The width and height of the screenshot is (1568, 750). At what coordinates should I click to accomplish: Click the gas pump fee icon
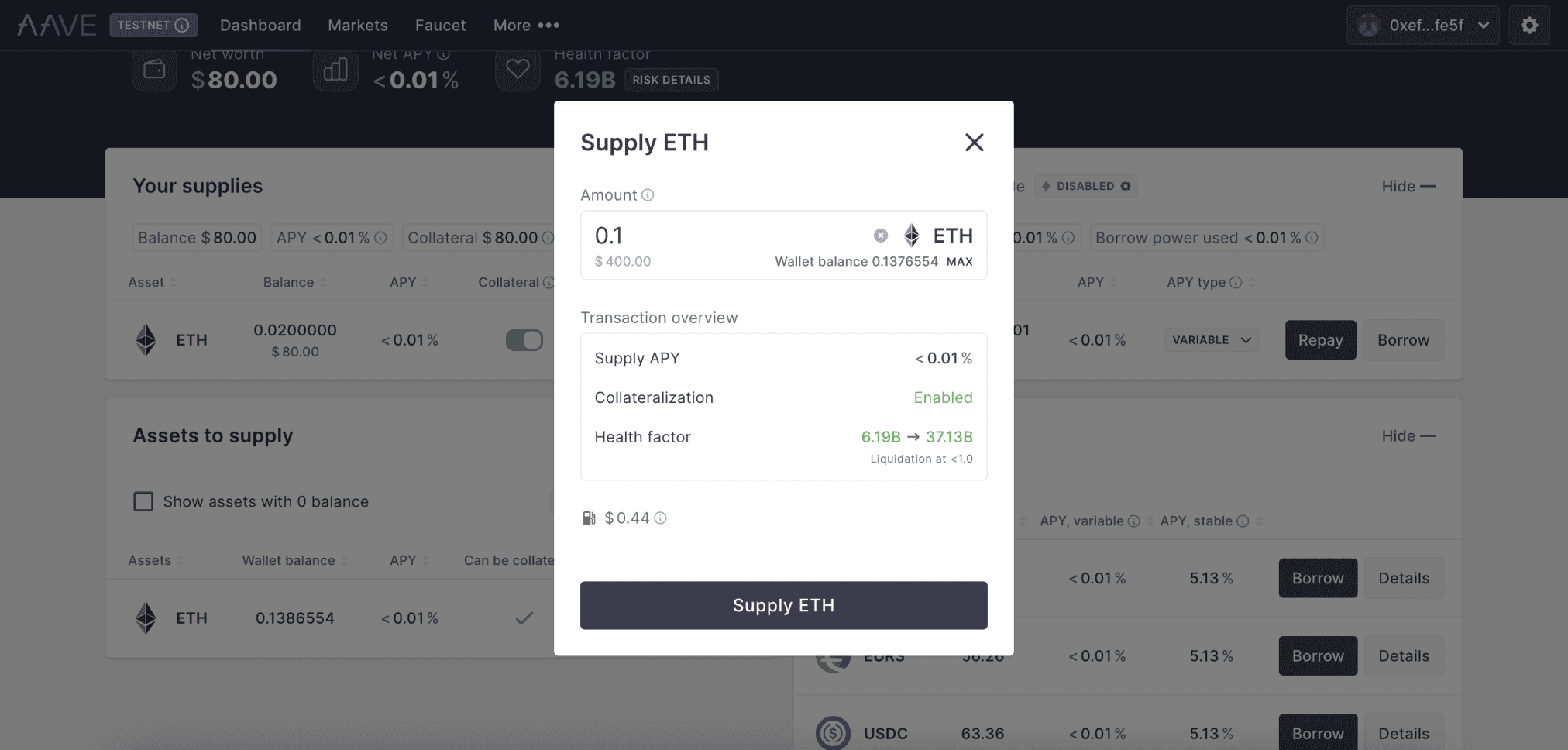[x=589, y=518]
